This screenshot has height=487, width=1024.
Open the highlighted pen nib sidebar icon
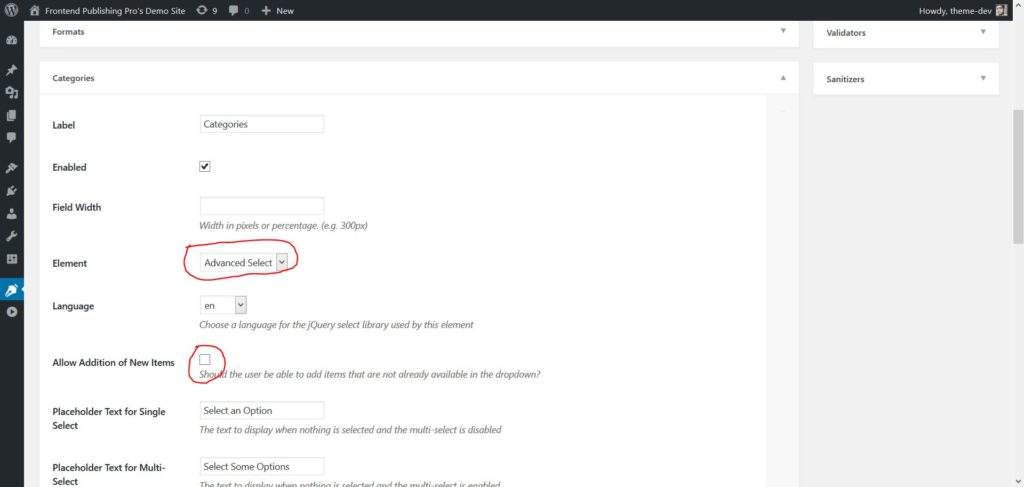point(11,289)
